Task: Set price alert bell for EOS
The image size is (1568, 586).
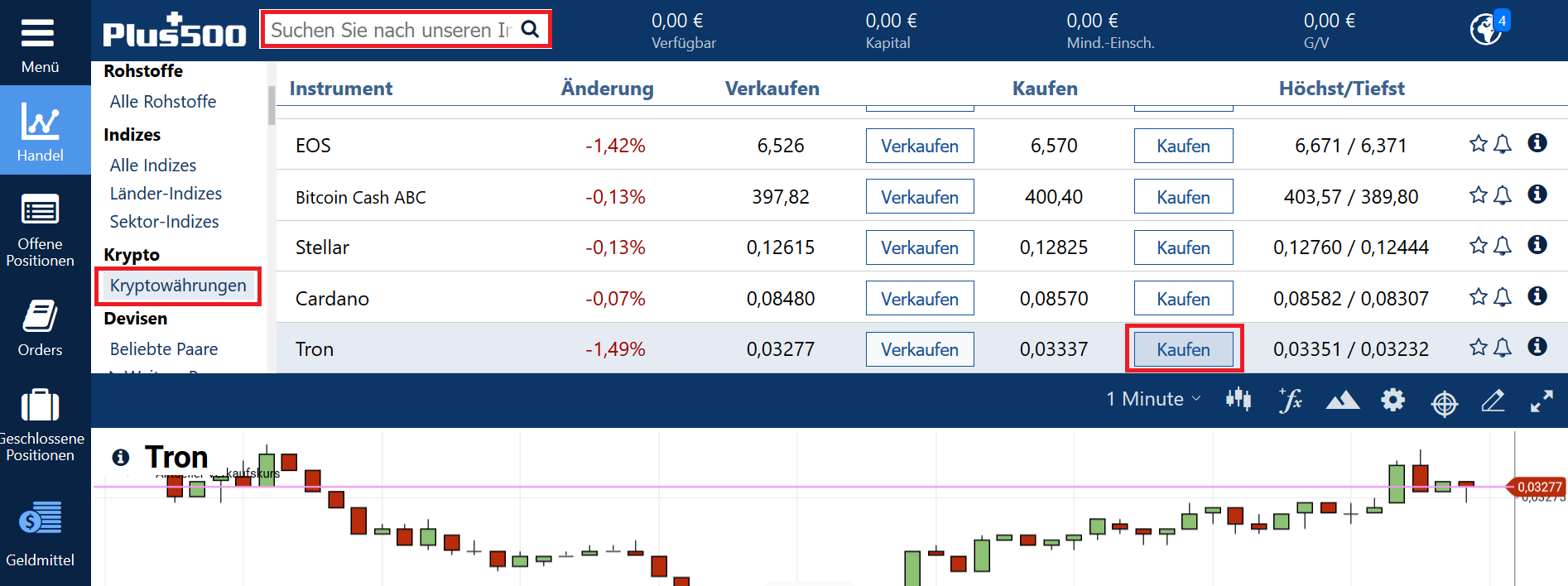Action: (x=1503, y=144)
